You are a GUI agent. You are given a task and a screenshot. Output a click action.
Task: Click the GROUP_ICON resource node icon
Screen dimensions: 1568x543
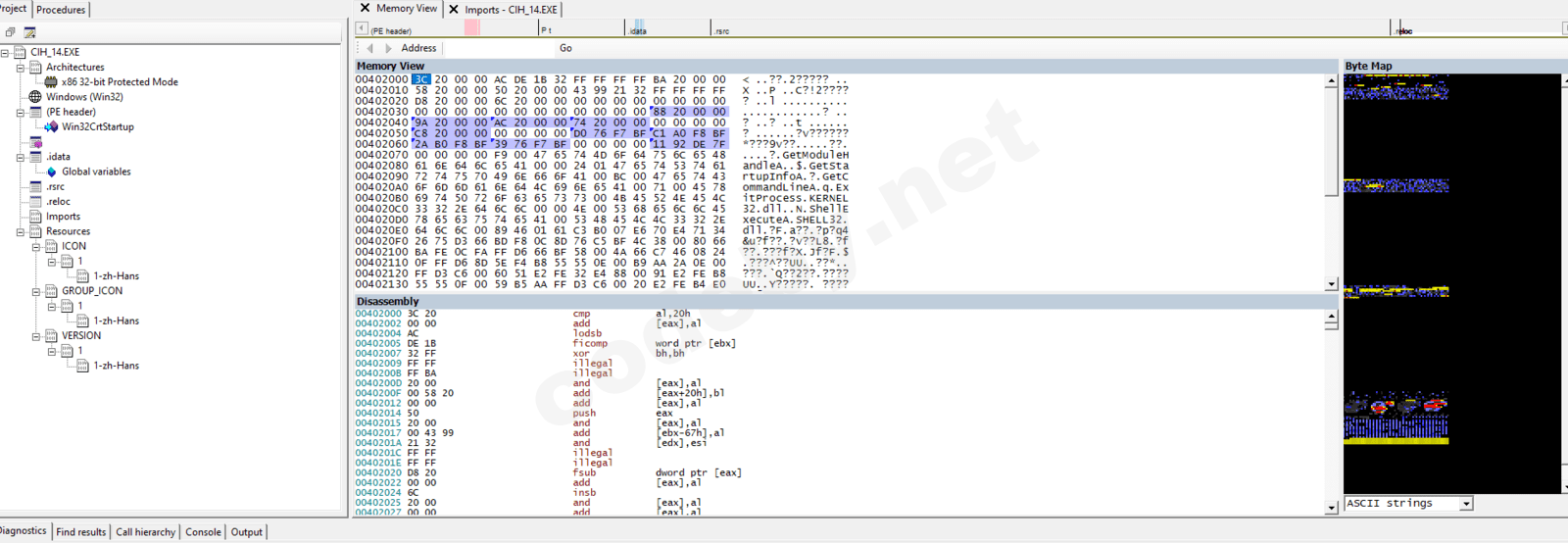pyautogui.click(x=51, y=291)
